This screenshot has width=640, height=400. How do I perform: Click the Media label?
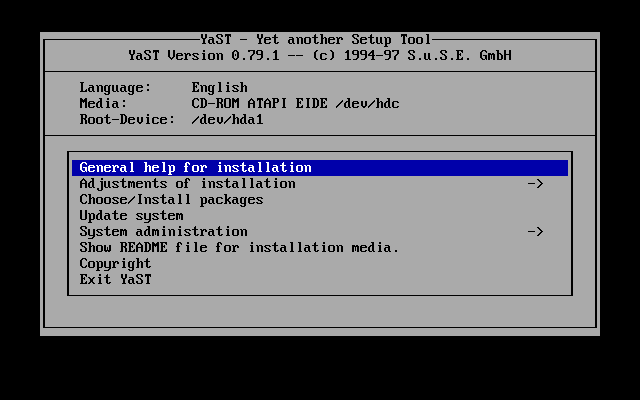click(103, 104)
